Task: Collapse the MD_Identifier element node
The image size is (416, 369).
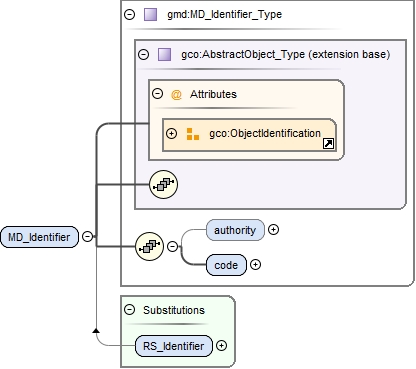Action: pos(87,236)
